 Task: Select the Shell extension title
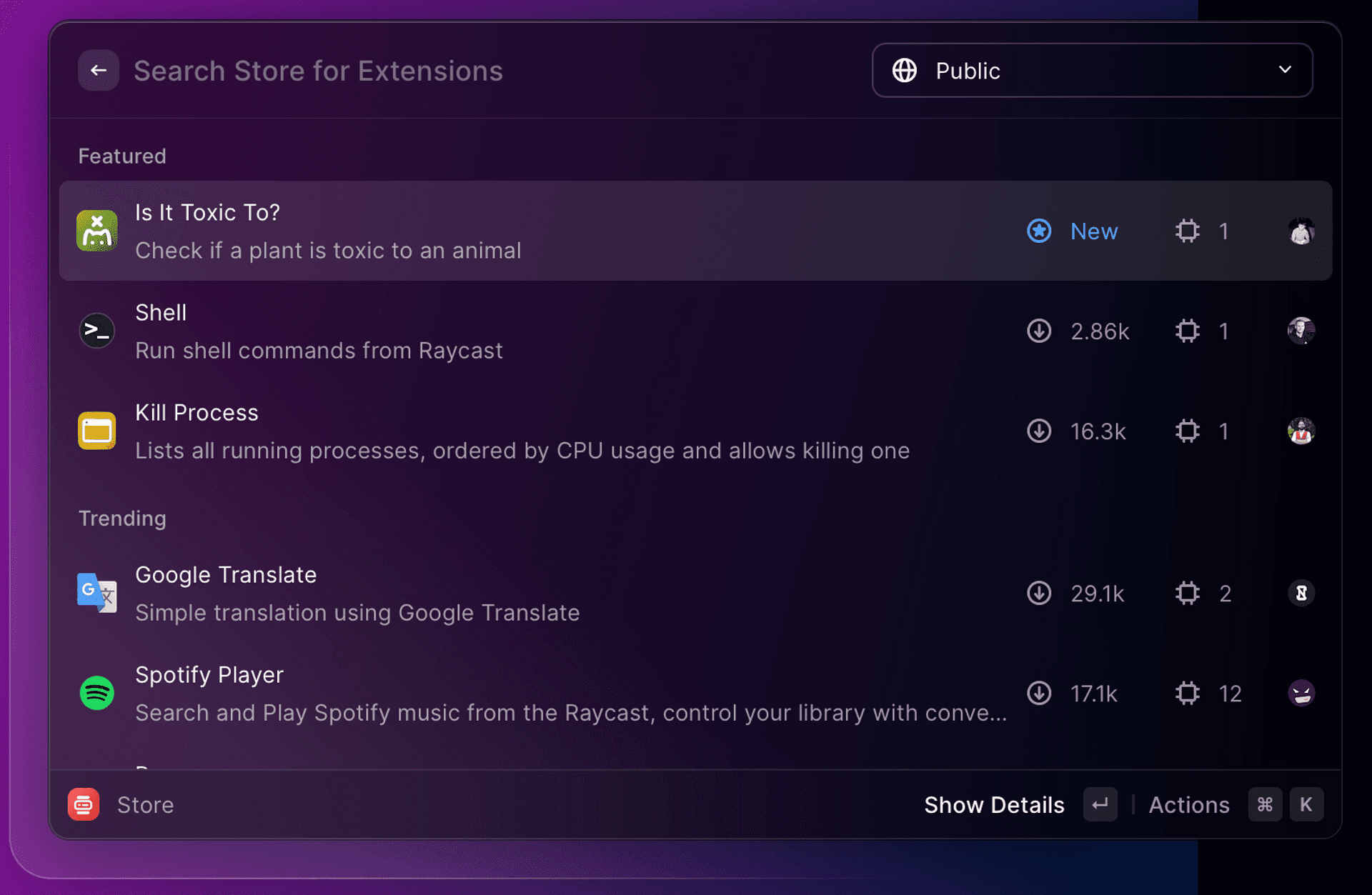[x=161, y=312]
